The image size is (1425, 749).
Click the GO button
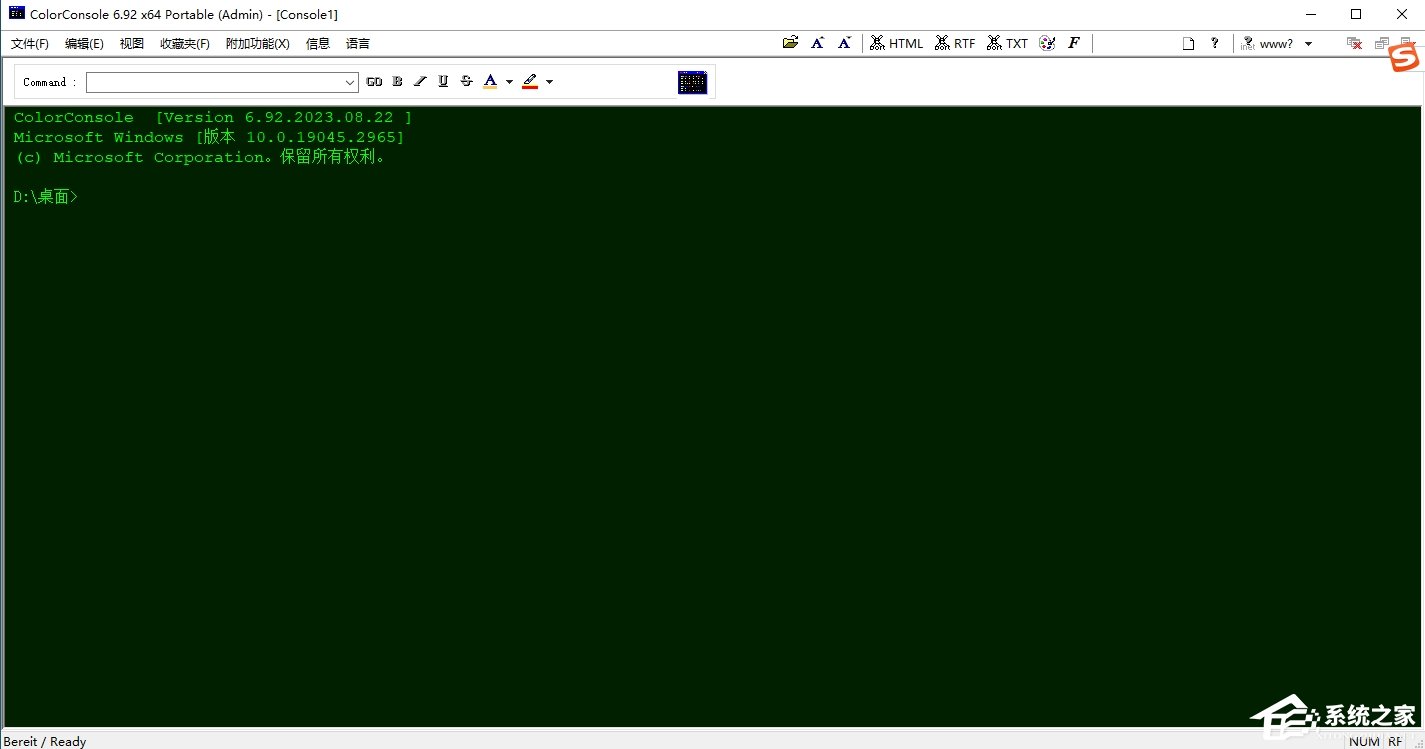[374, 82]
